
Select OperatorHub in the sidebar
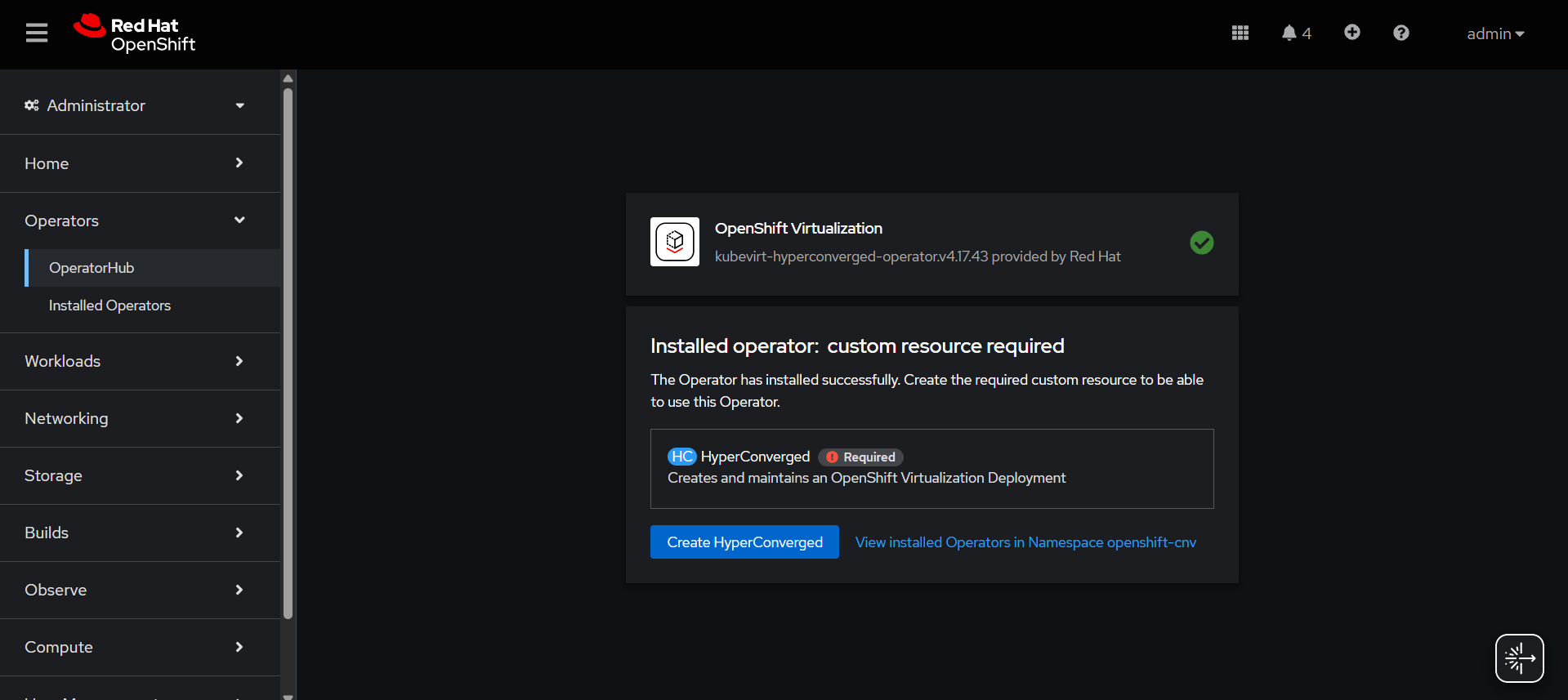92,268
